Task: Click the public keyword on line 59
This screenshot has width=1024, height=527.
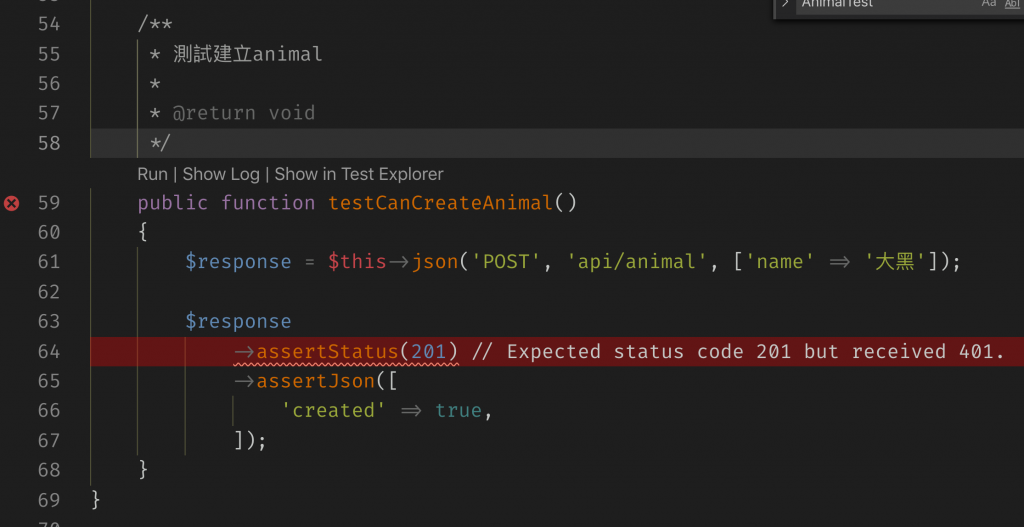Action: pos(172,203)
